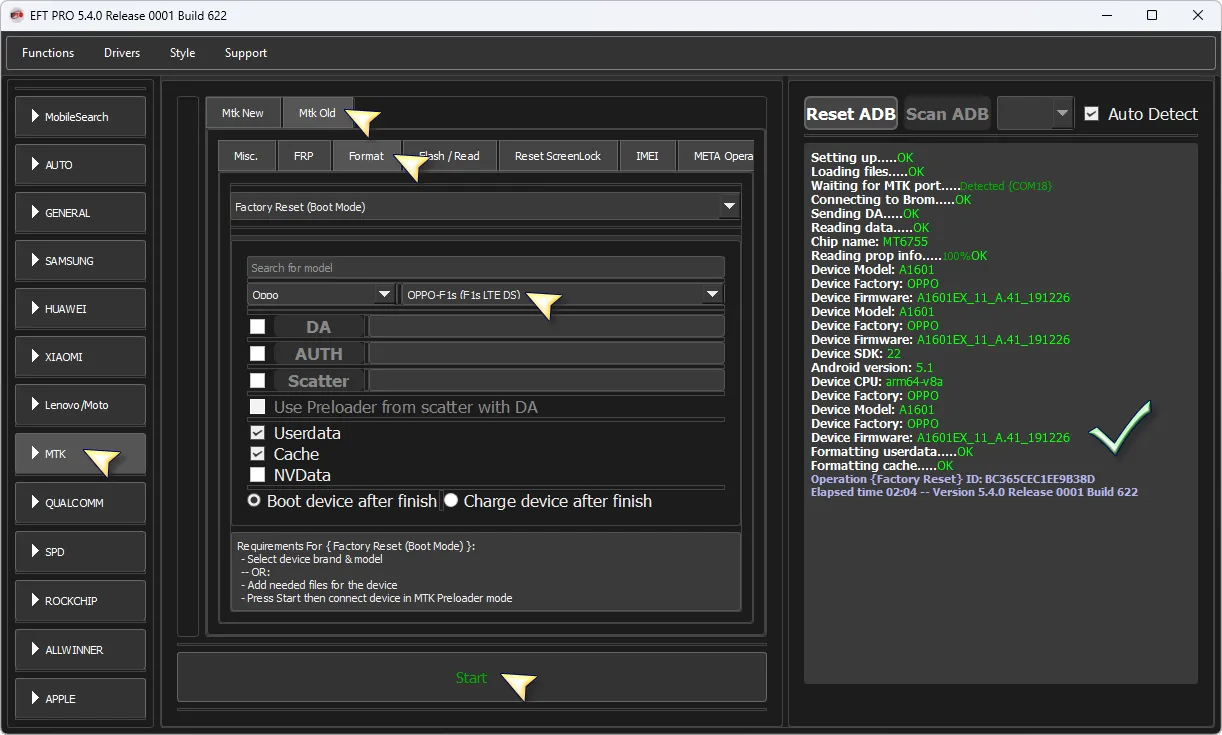Switch to the Mtk New tab
The height and width of the screenshot is (735, 1222).
click(x=243, y=113)
